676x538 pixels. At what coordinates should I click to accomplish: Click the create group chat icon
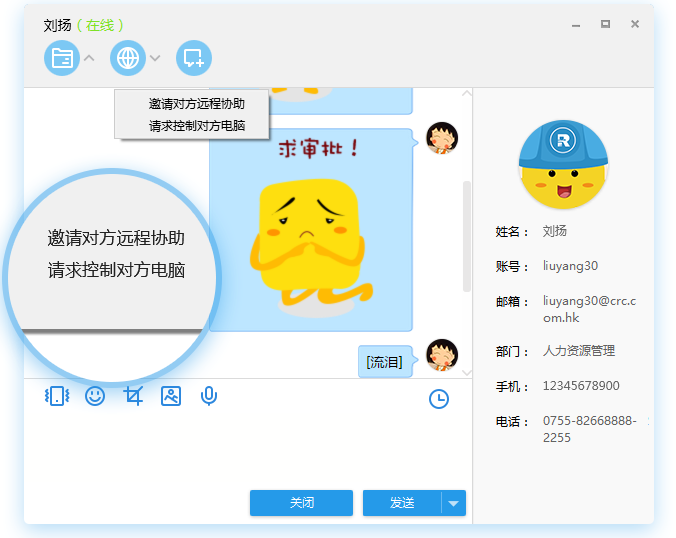pos(194,58)
